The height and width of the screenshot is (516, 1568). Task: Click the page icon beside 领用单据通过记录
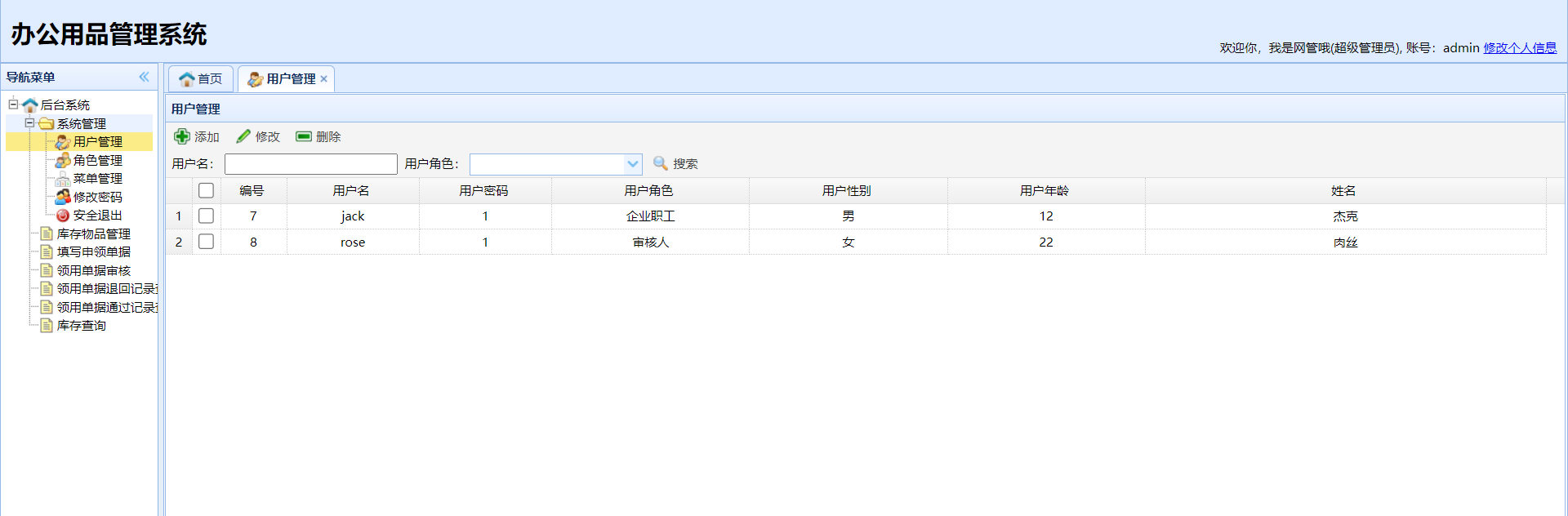tap(47, 307)
